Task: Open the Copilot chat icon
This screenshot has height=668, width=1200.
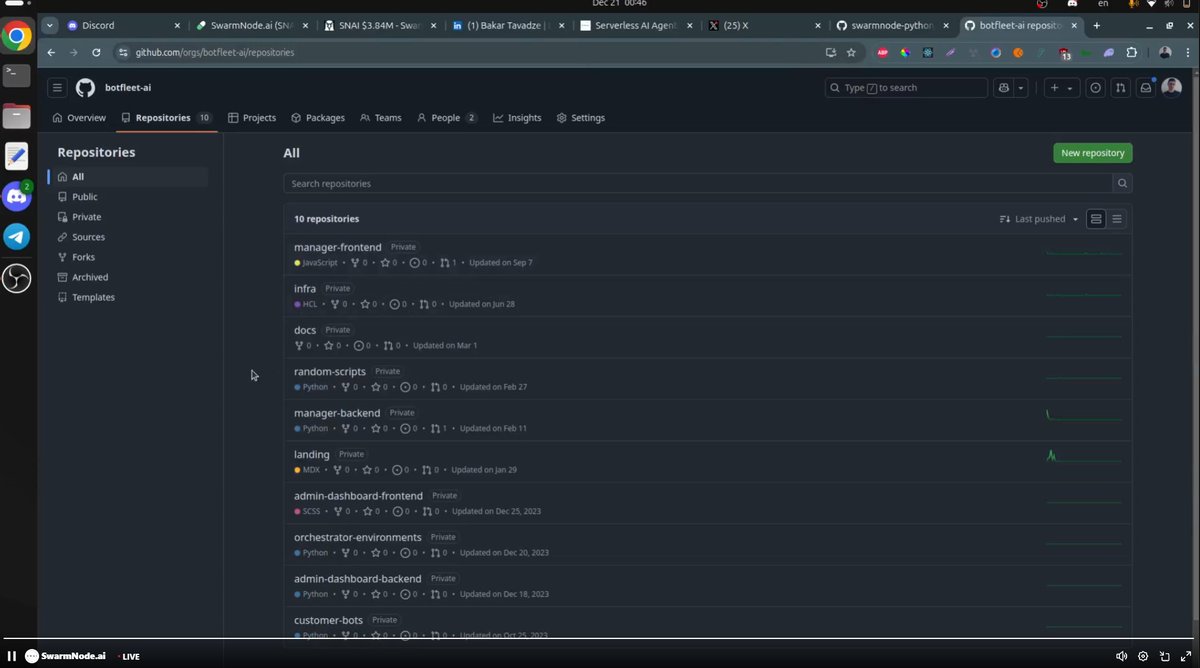Action: pos(1004,88)
